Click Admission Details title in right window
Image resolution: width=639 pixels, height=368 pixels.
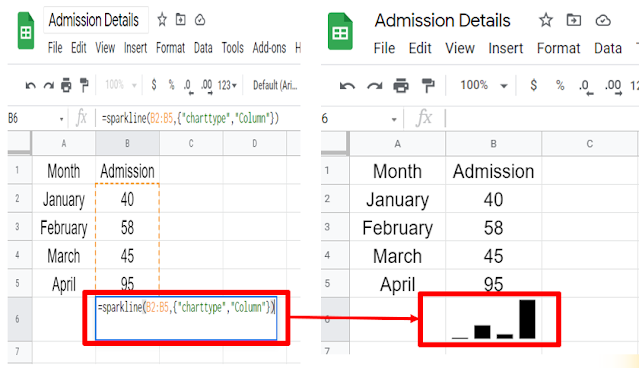(442, 20)
